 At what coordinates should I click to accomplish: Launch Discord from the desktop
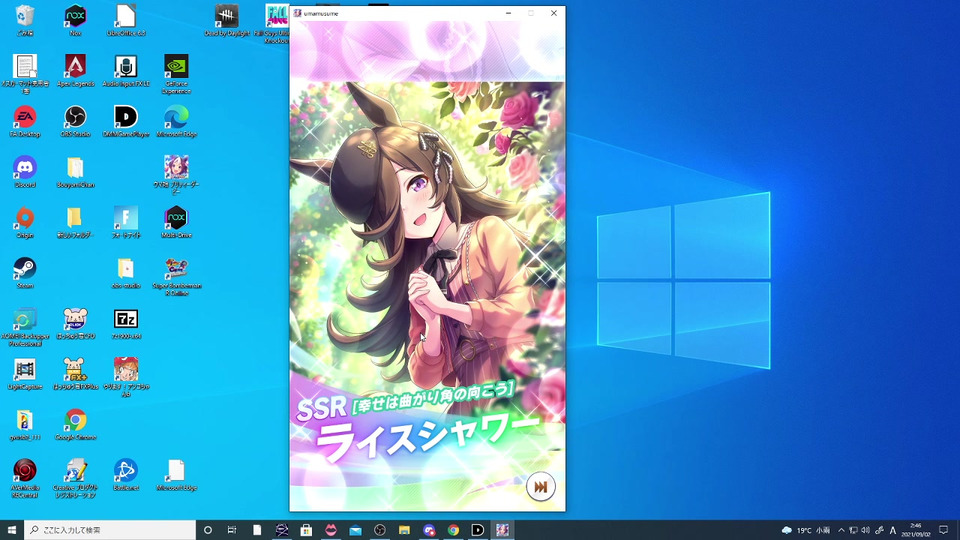[25, 171]
